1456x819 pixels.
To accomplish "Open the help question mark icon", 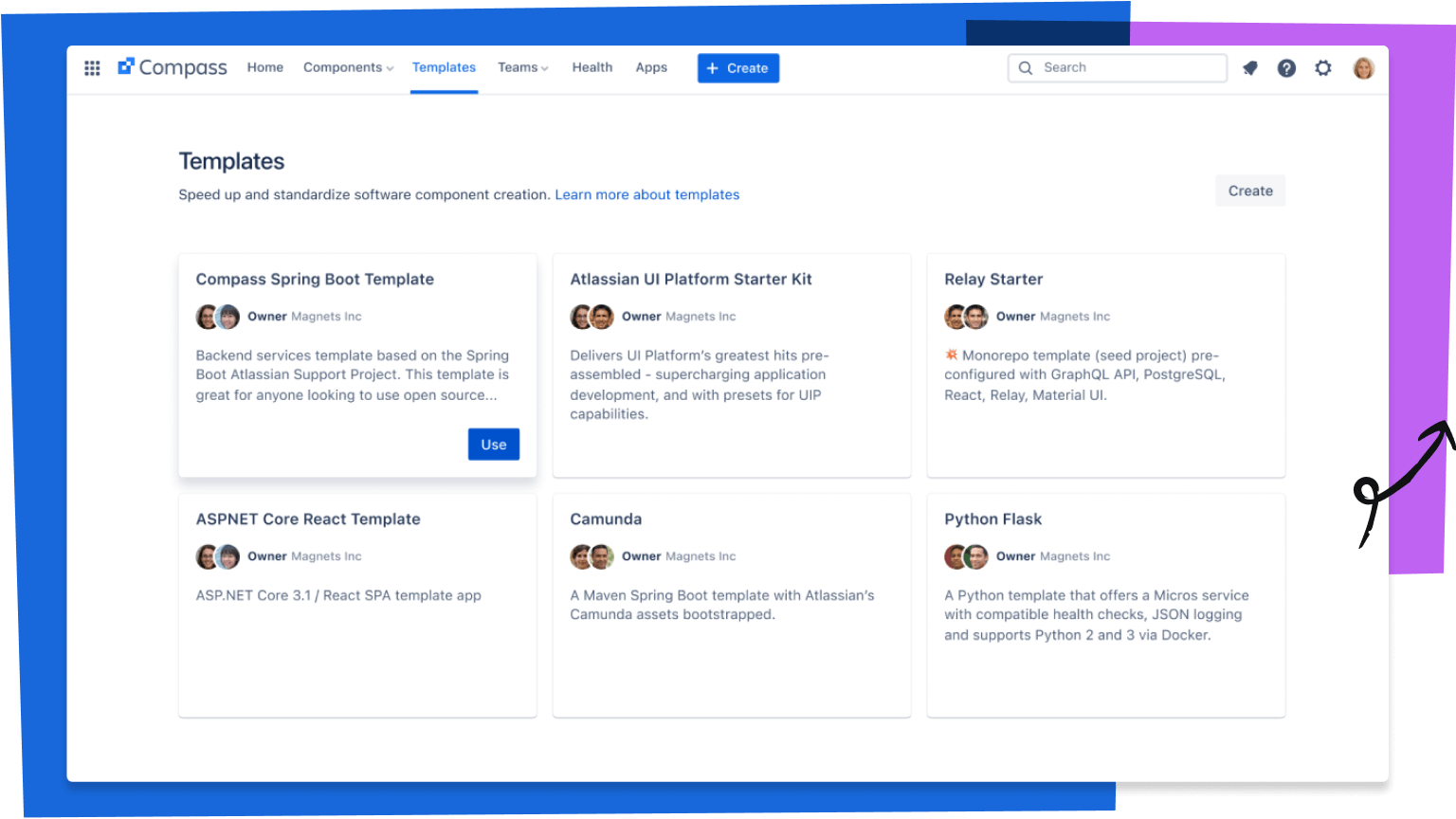I will pos(1286,68).
